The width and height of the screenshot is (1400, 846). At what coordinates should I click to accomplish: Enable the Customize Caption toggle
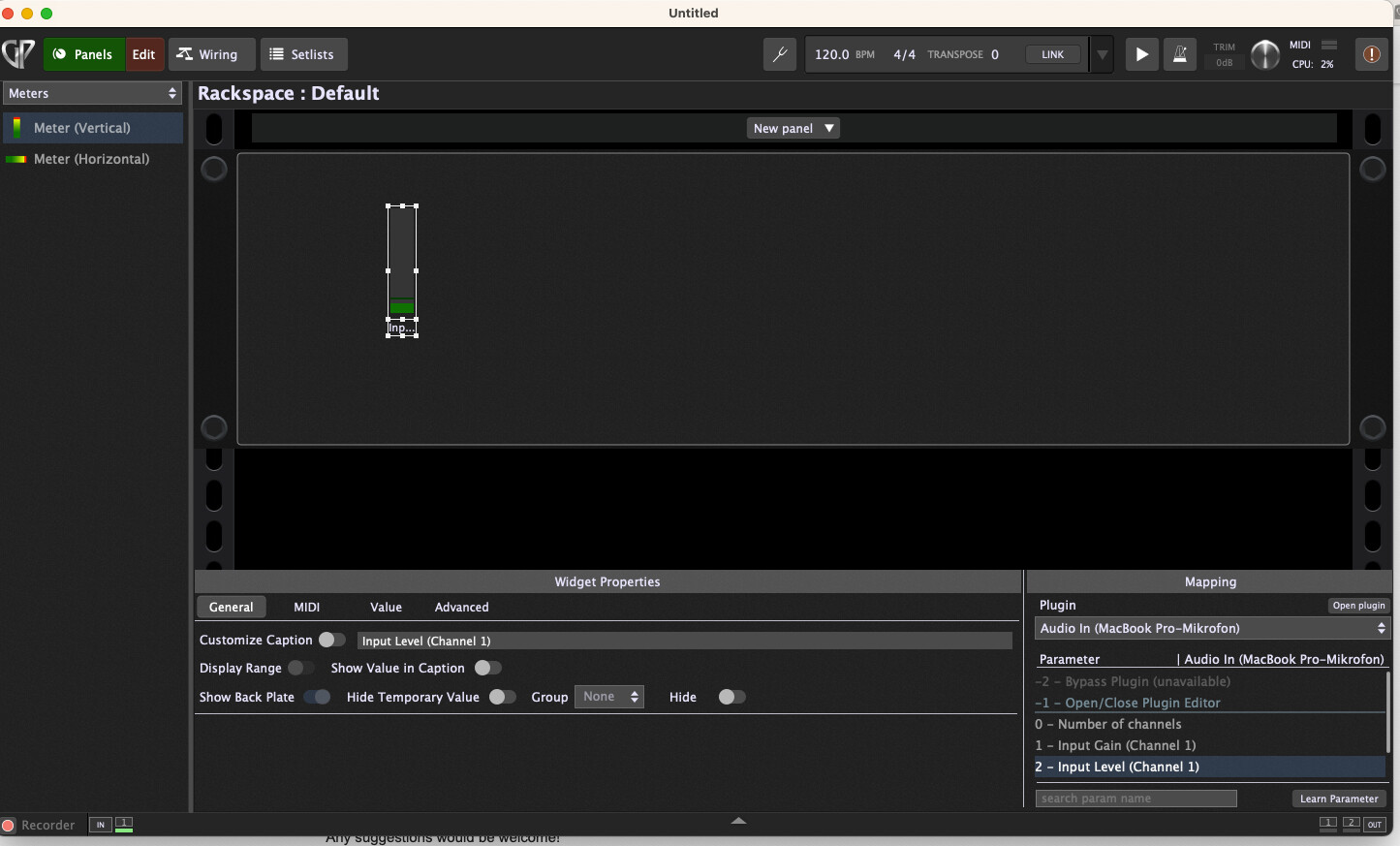(331, 640)
